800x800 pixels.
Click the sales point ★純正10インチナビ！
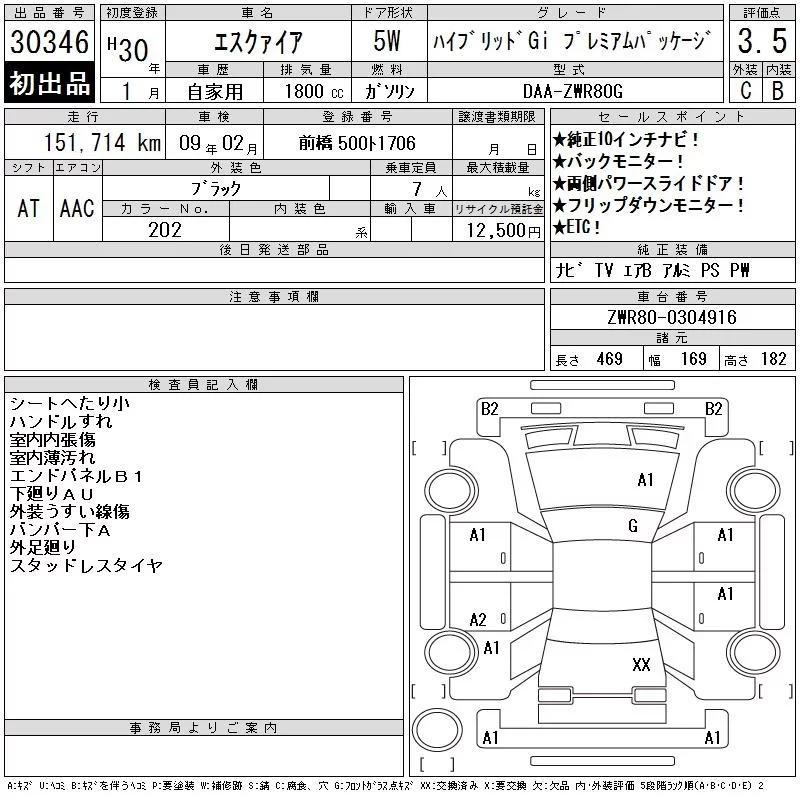tap(626, 139)
